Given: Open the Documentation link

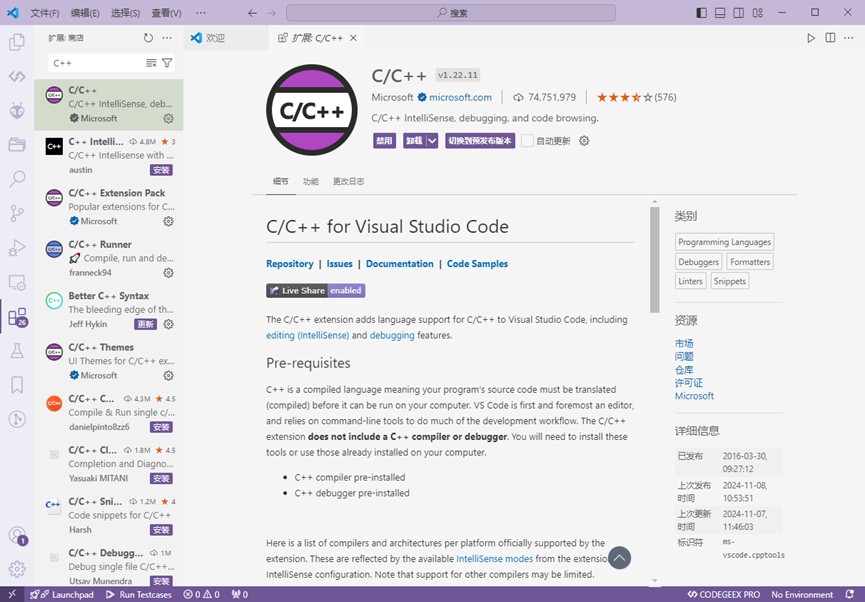Looking at the screenshot, I should pos(399,264).
